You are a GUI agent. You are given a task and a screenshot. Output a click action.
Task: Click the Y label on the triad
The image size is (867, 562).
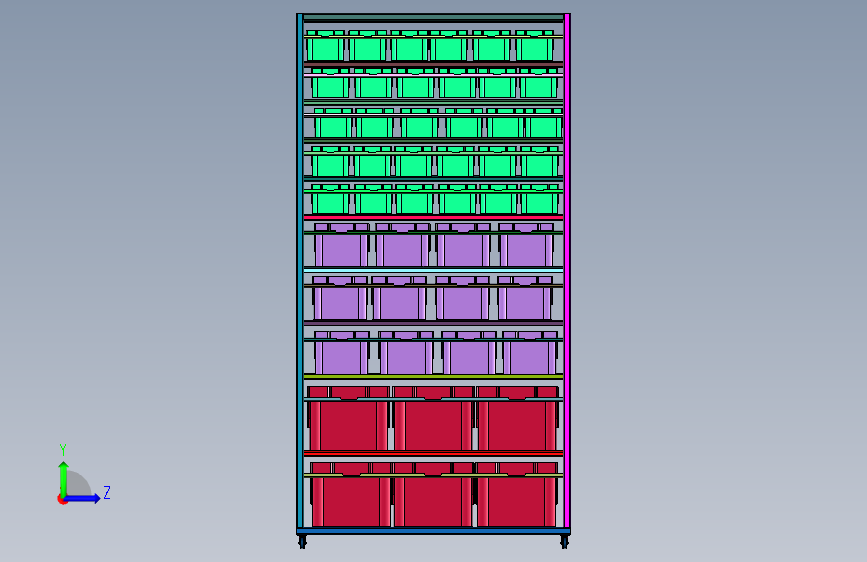[x=63, y=449]
